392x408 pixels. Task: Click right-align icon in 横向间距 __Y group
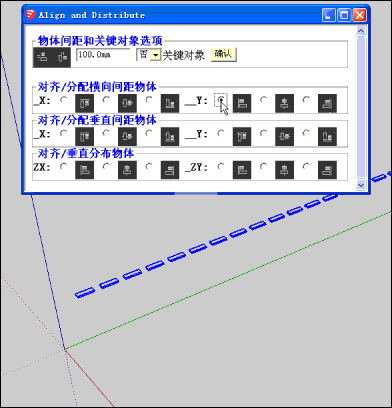coord(327,103)
